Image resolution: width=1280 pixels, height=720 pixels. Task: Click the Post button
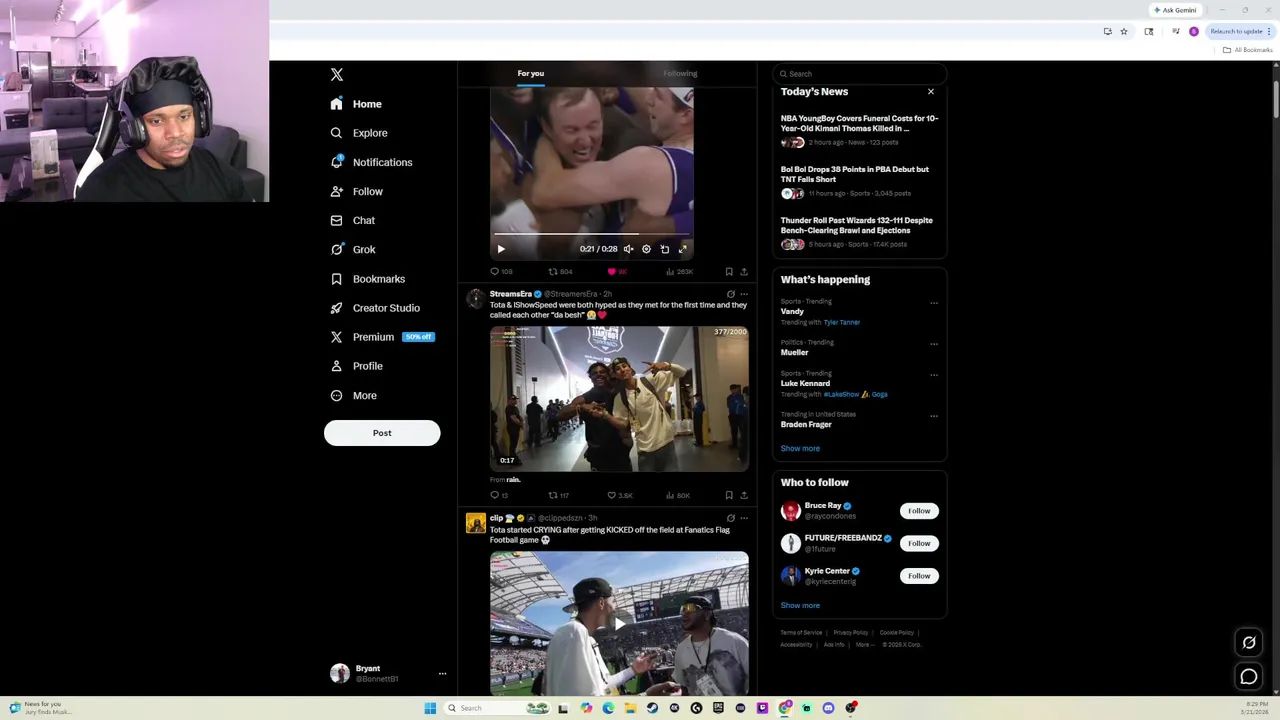tap(382, 433)
